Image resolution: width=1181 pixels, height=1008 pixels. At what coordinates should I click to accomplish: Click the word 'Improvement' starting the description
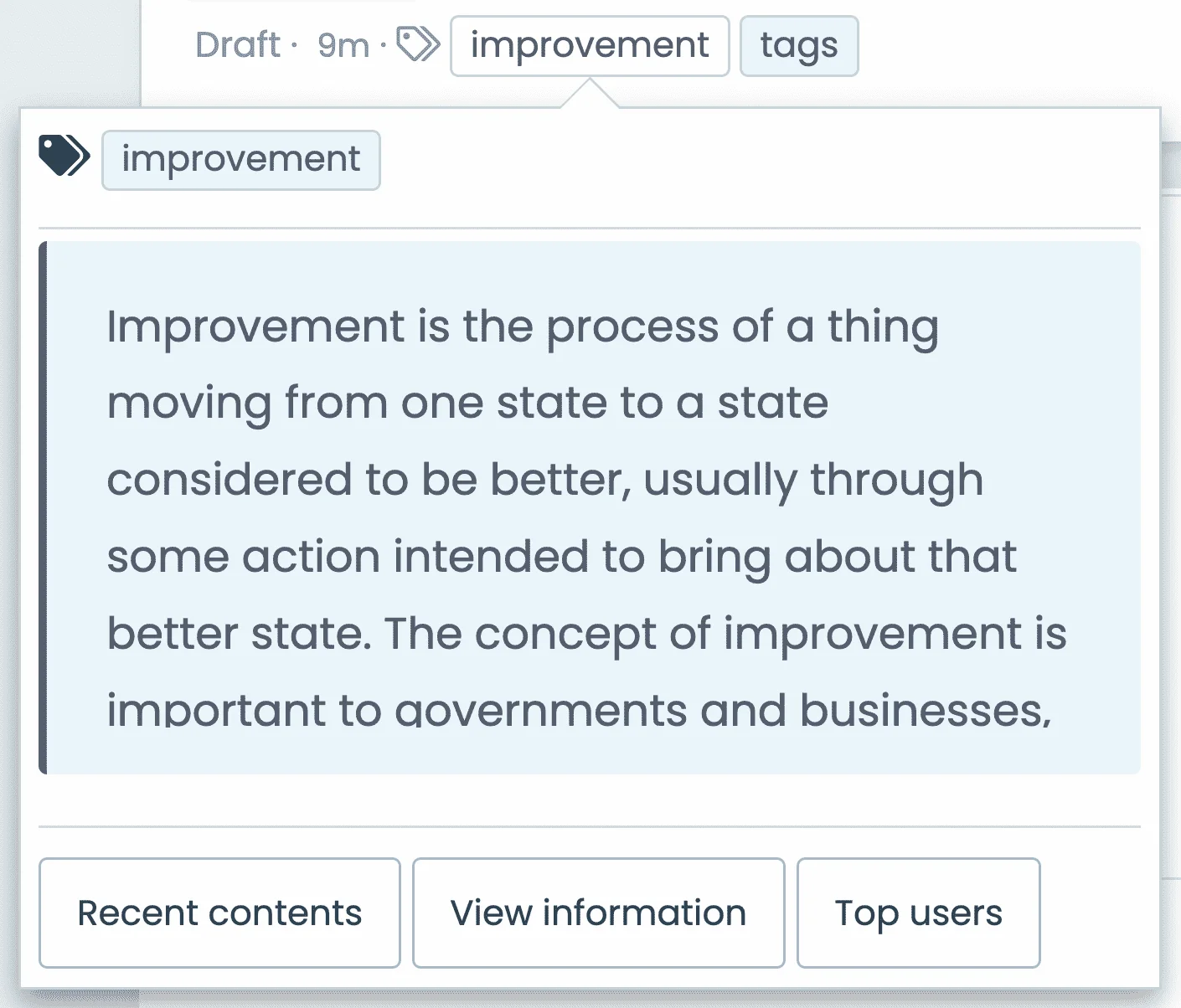(x=256, y=327)
